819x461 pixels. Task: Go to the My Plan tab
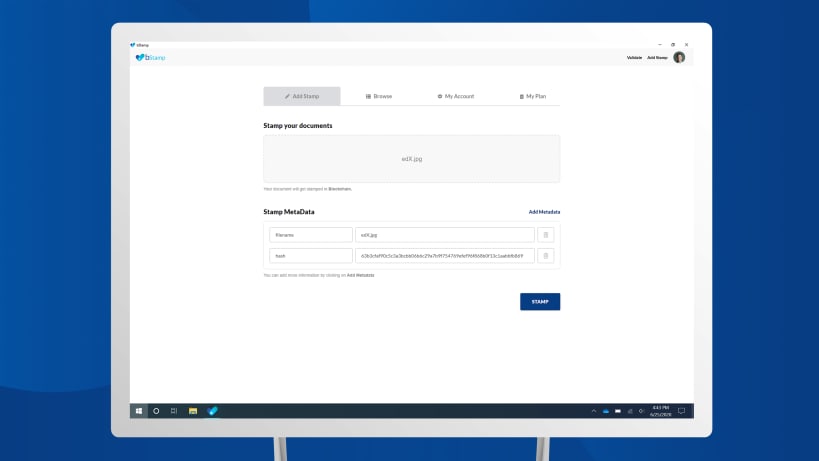click(x=532, y=96)
